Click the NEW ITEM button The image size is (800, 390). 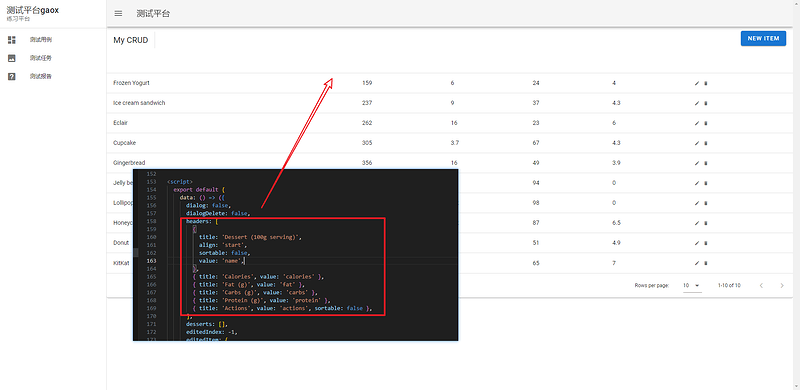pyautogui.click(x=763, y=38)
